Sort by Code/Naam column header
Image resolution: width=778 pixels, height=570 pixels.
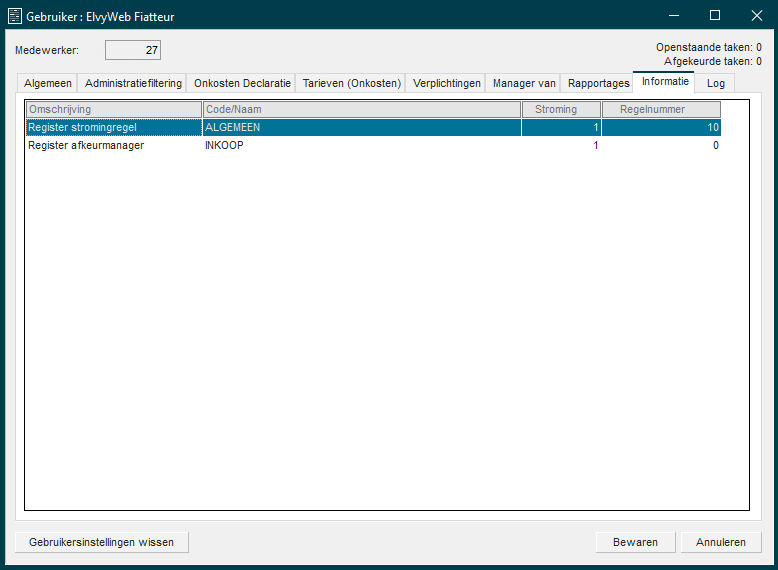click(x=362, y=109)
